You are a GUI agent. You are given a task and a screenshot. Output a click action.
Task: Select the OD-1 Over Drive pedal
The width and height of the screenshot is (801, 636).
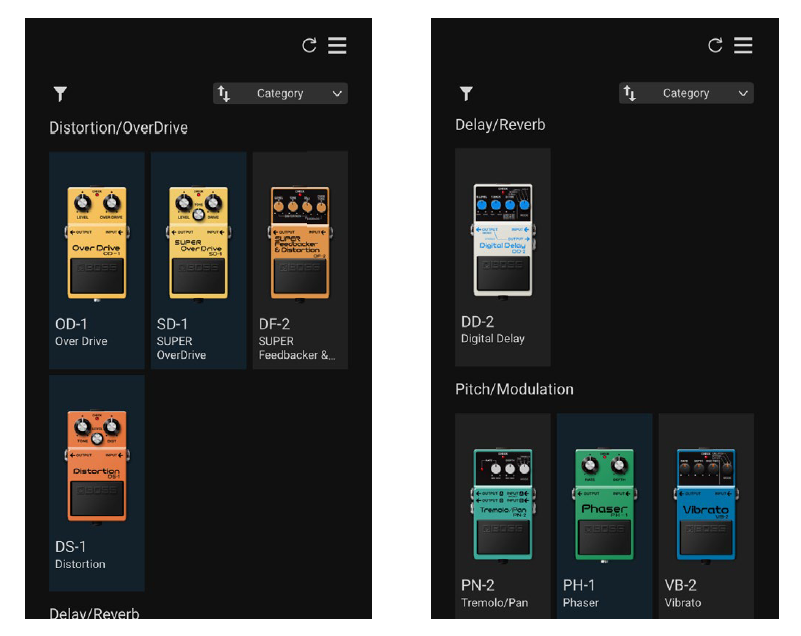click(97, 260)
